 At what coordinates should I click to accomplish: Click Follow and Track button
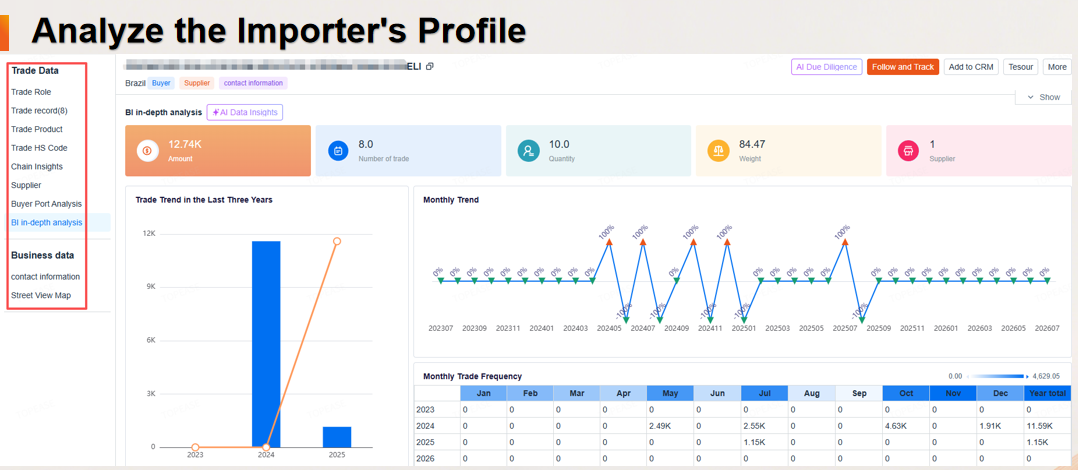point(903,67)
